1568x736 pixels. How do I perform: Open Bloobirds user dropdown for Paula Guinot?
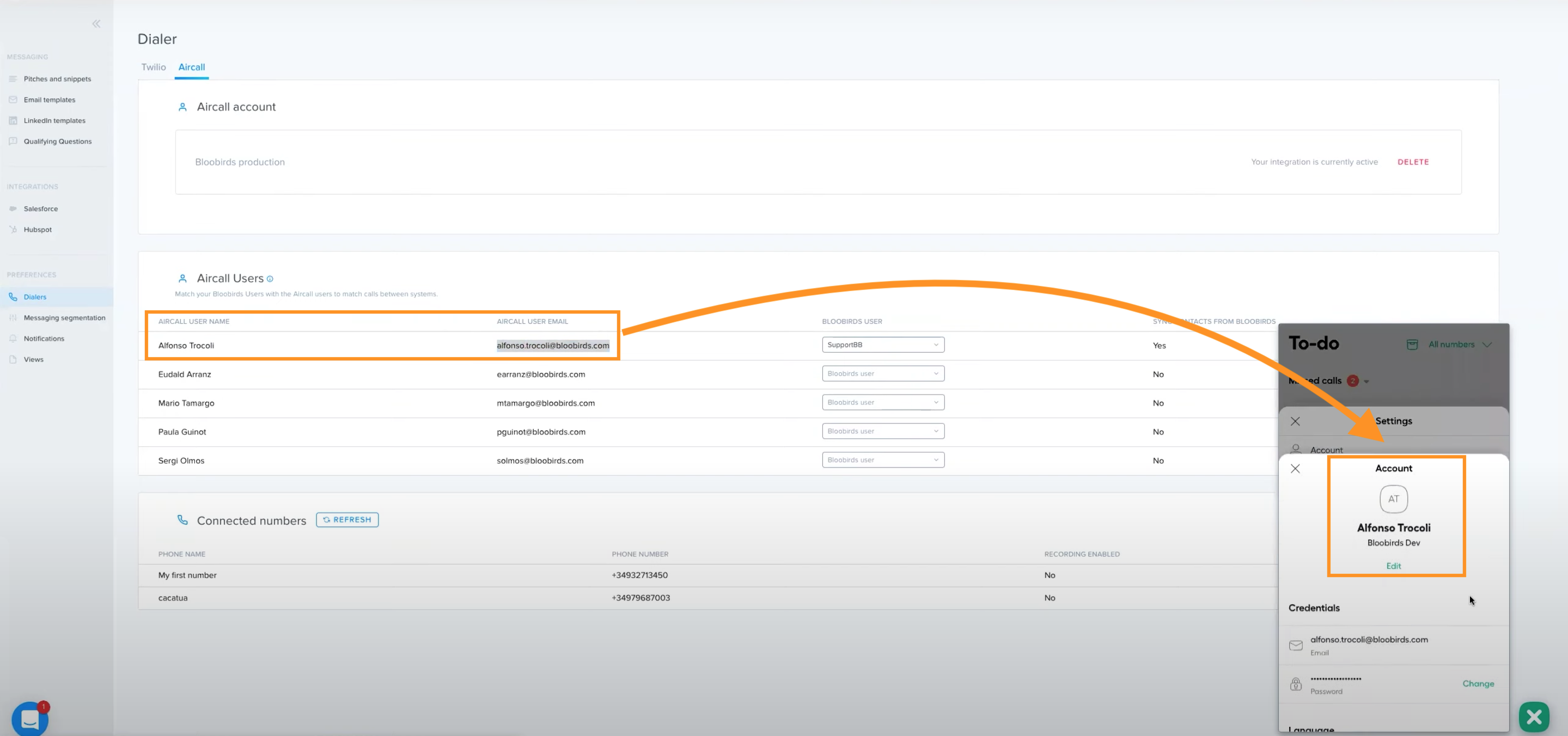883,431
